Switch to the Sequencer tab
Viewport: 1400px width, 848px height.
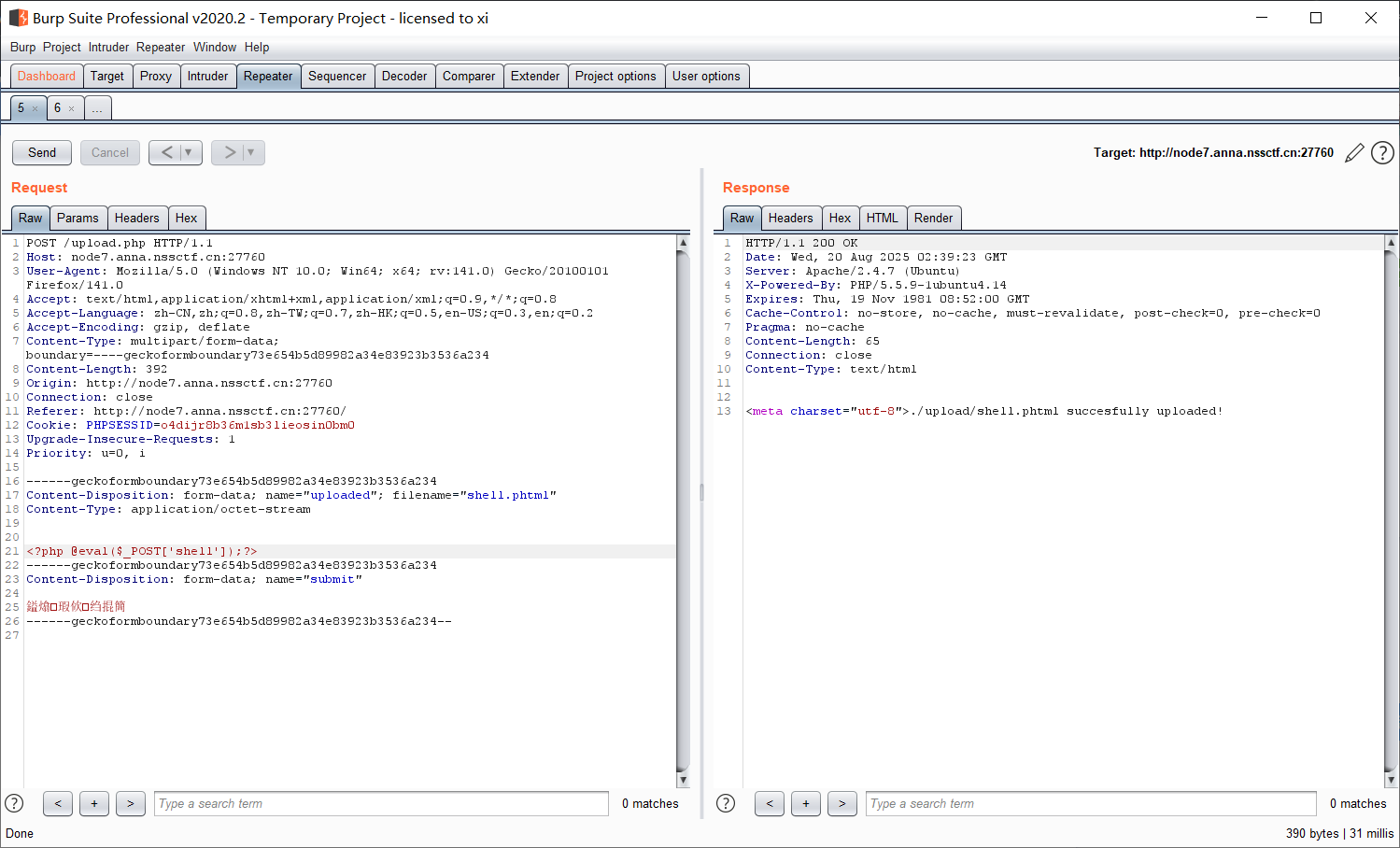337,77
